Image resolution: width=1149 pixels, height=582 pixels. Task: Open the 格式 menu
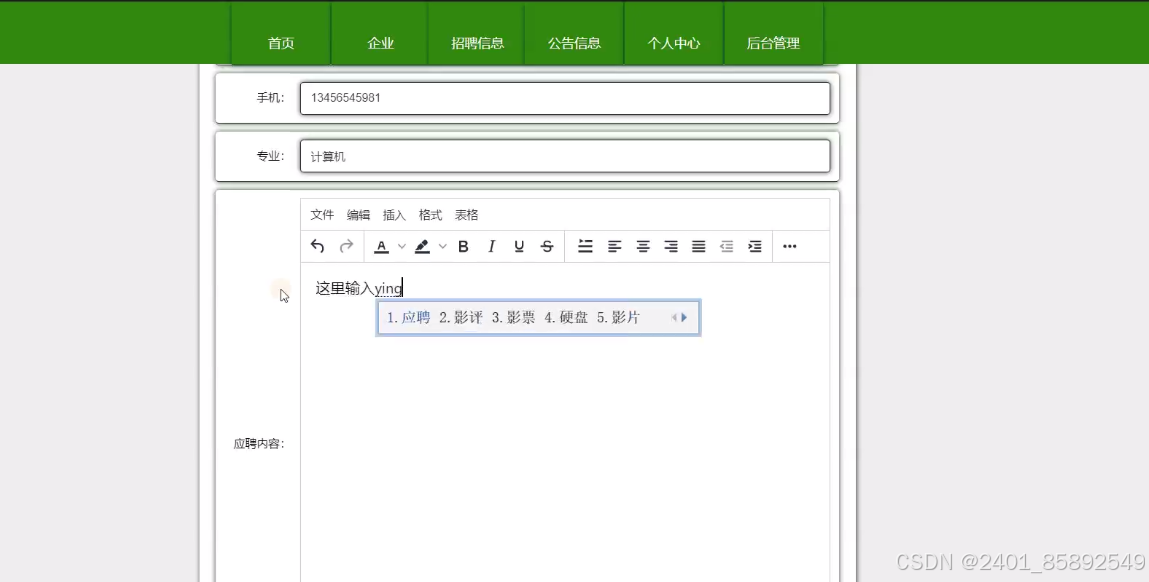(430, 215)
